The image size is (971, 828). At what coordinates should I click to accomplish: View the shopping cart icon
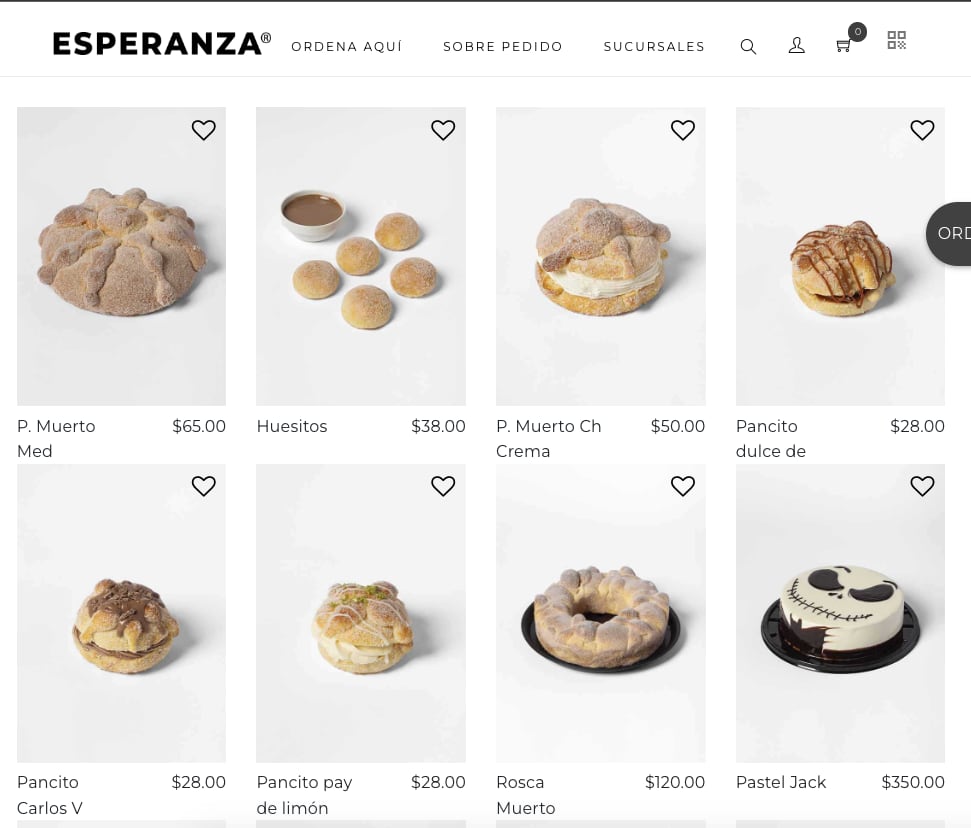[844, 46]
